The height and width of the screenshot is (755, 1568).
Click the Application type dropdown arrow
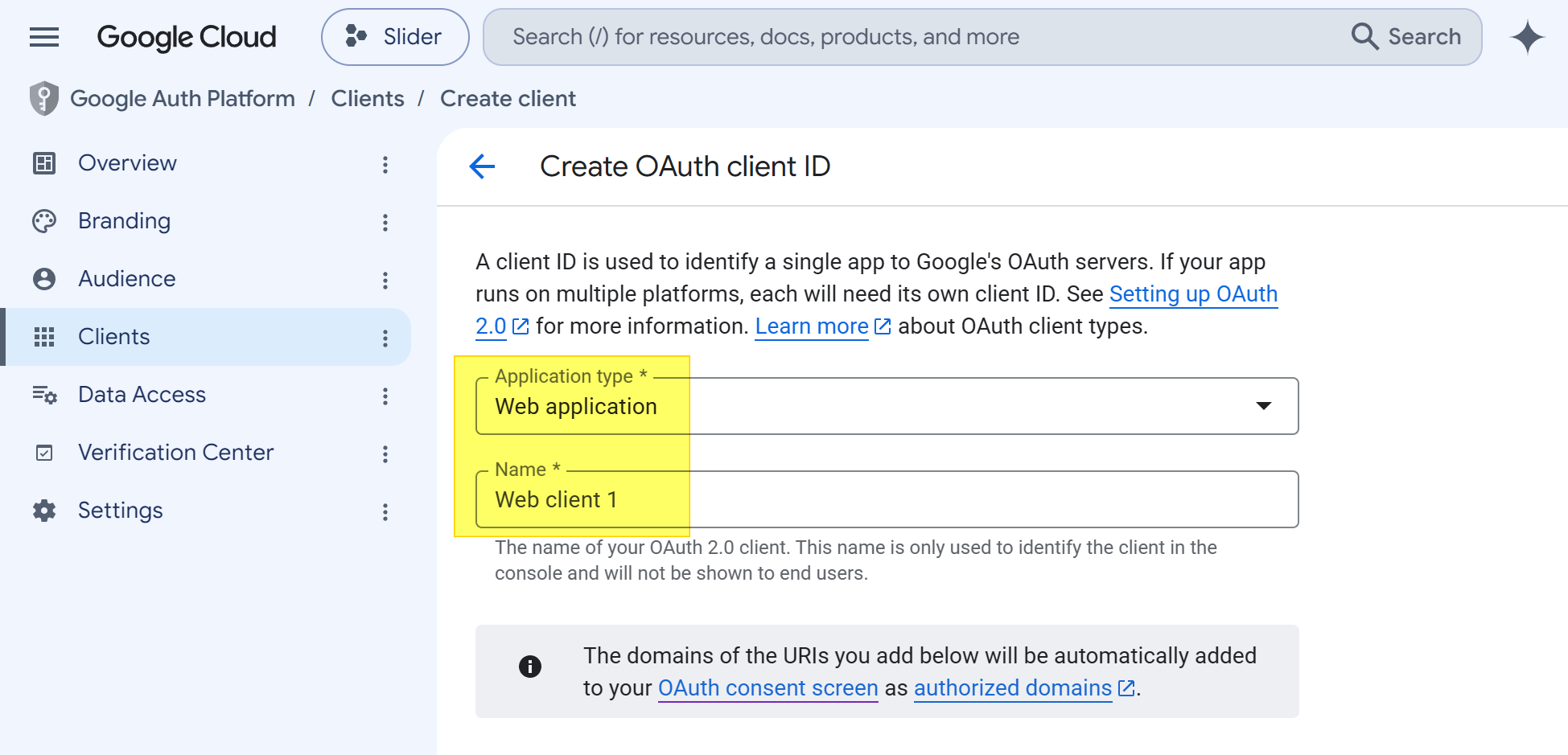coord(1264,406)
